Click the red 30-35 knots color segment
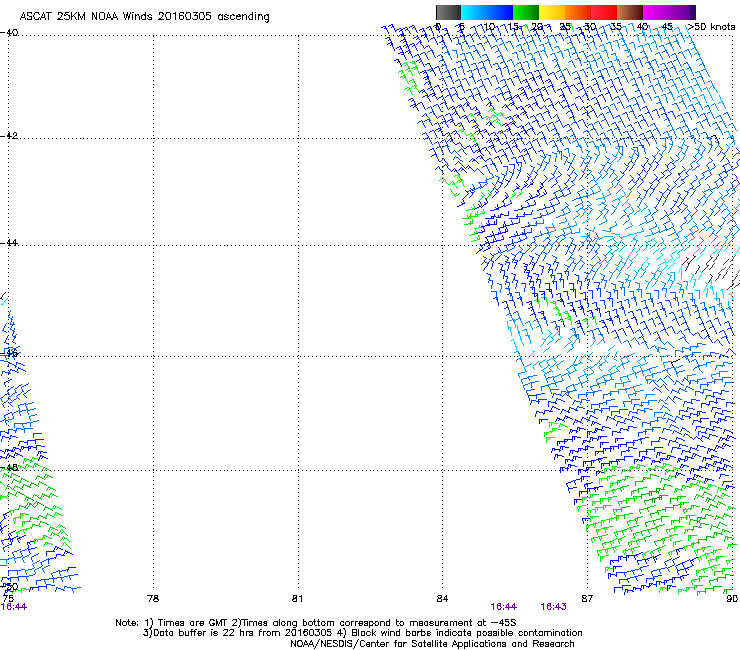Image resolution: width=740 pixels, height=650 pixels. click(604, 12)
